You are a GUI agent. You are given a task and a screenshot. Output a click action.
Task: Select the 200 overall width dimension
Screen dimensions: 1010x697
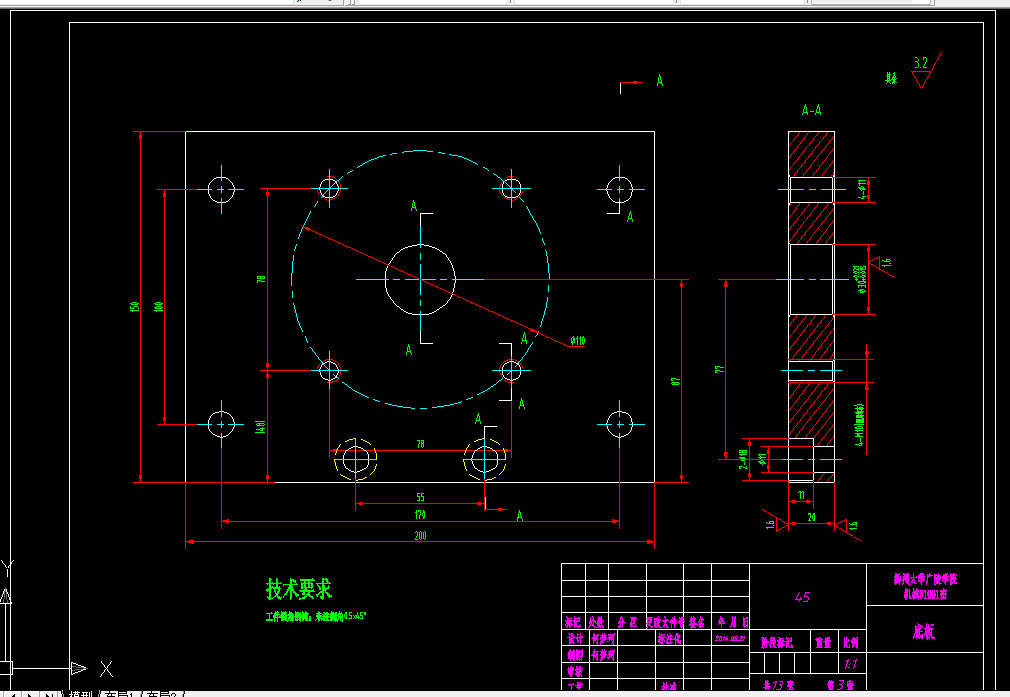coord(420,535)
